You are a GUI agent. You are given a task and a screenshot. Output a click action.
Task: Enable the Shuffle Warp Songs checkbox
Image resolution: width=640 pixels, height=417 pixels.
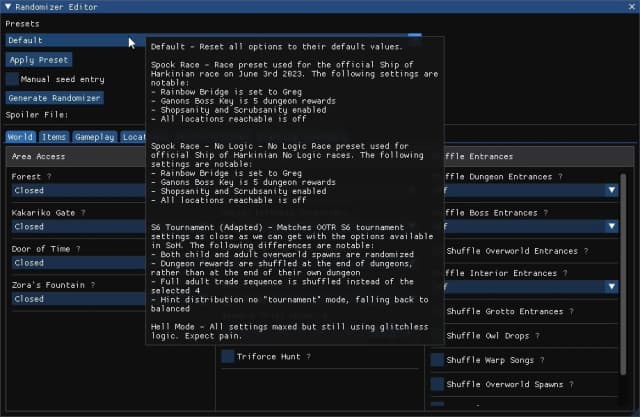point(437,360)
